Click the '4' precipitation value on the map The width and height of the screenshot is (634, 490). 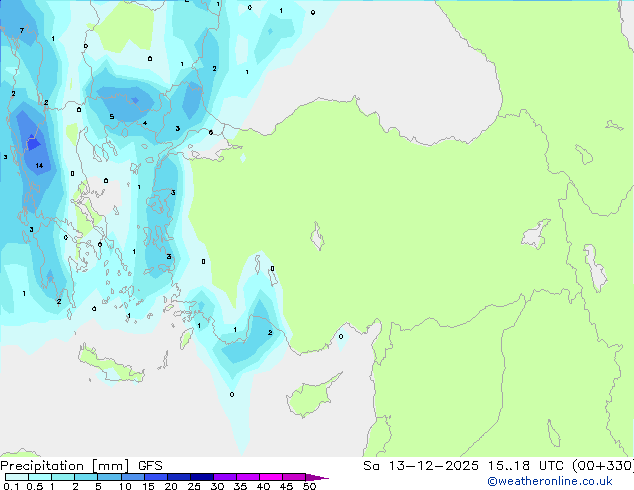pyautogui.click(x=145, y=123)
